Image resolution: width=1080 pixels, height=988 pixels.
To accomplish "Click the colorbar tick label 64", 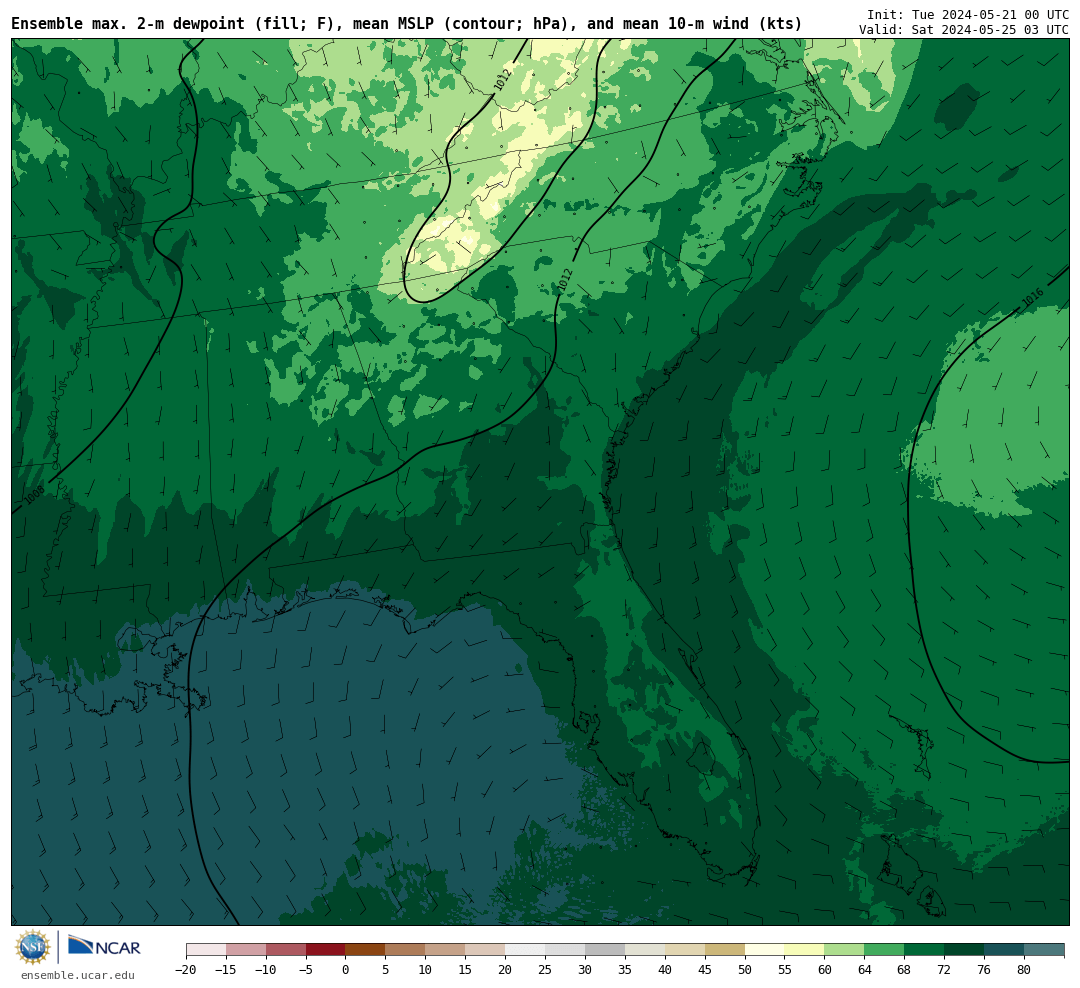I will pos(864,970).
